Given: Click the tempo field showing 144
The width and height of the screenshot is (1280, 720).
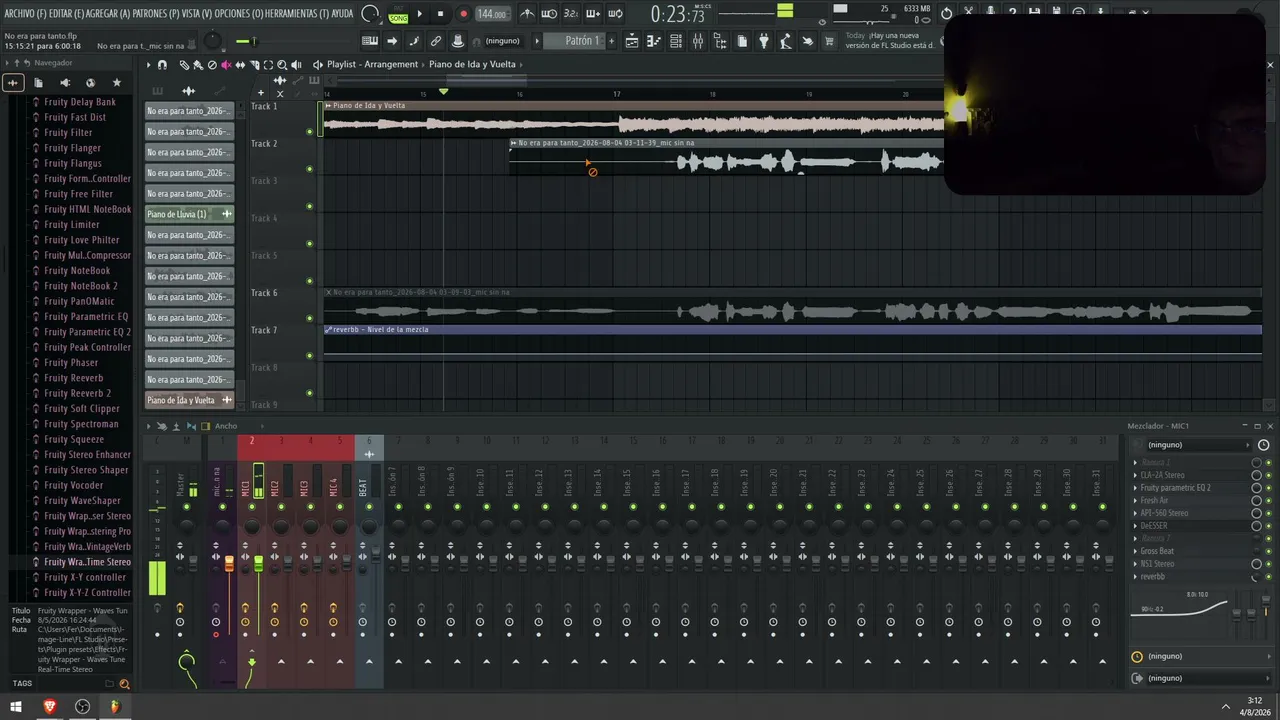Looking at the screenshot, I should pyautogui.click(x=491, y=14).
